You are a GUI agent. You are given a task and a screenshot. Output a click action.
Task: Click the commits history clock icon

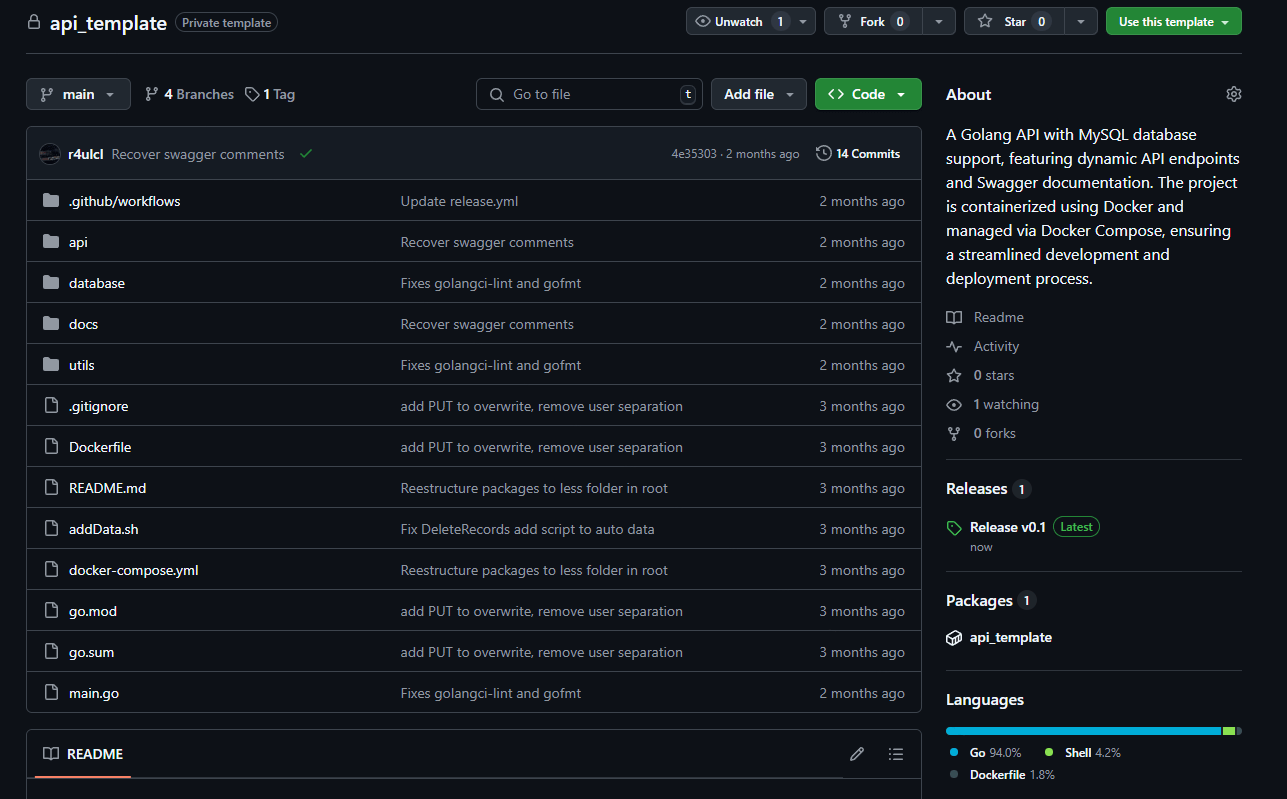[823, 153]
